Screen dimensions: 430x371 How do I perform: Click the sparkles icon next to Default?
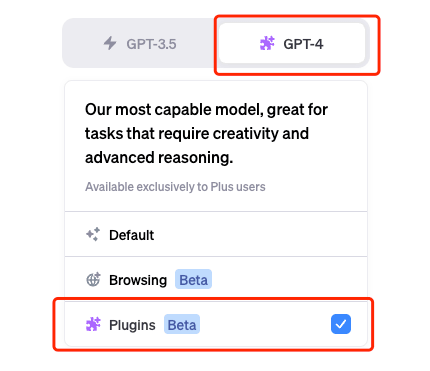93,234
